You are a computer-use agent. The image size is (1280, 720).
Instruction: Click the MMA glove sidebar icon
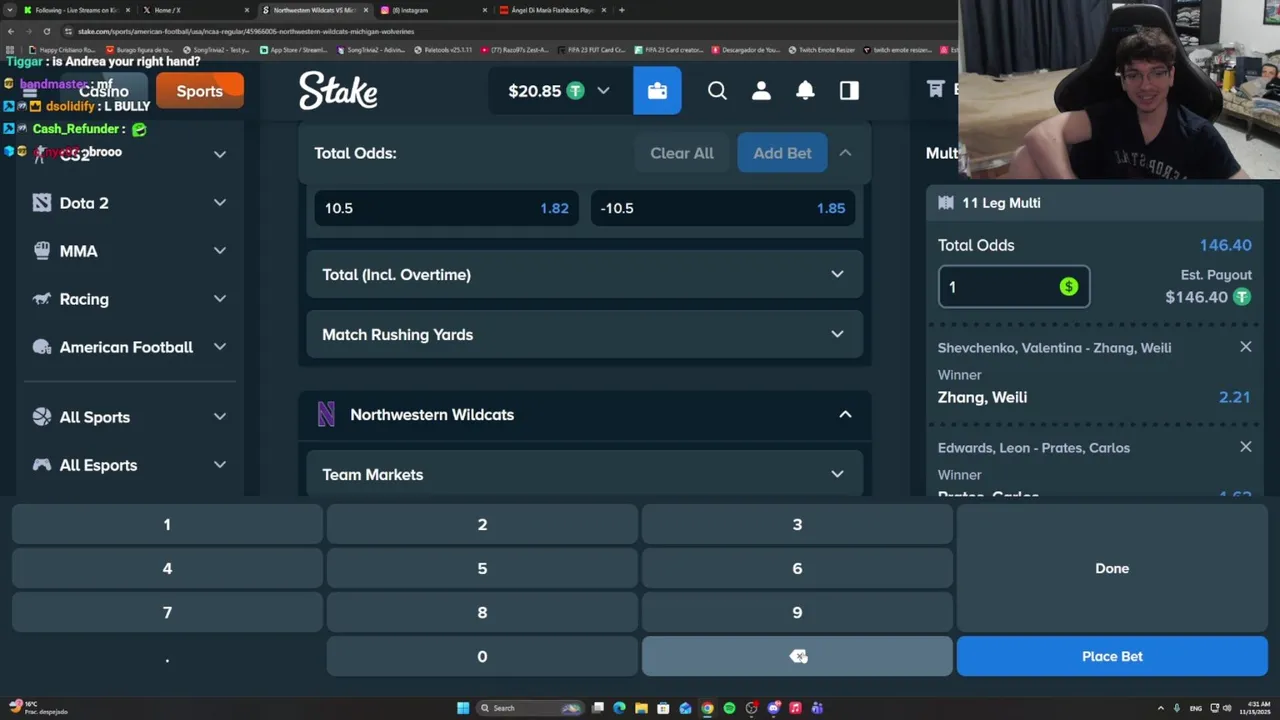click(42, 251)
